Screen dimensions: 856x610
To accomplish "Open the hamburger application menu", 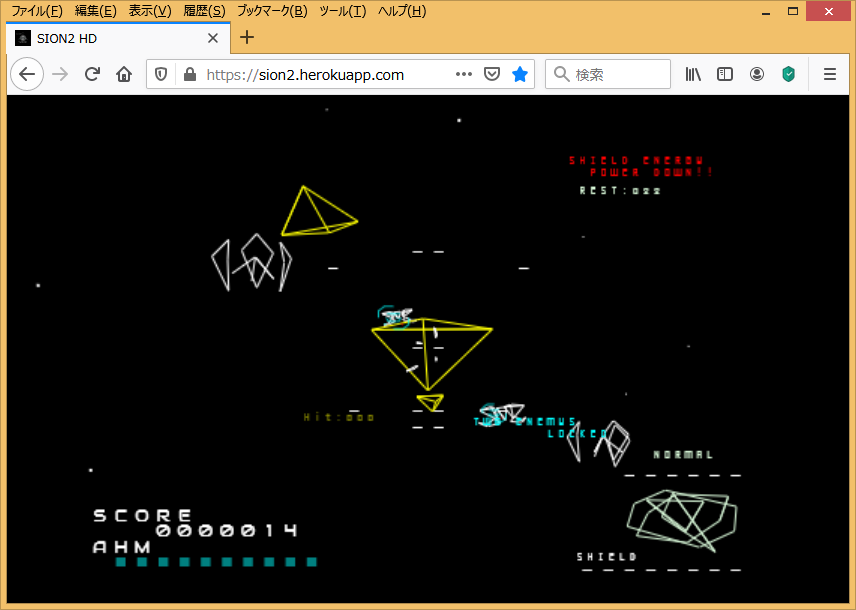I will 830,74.
